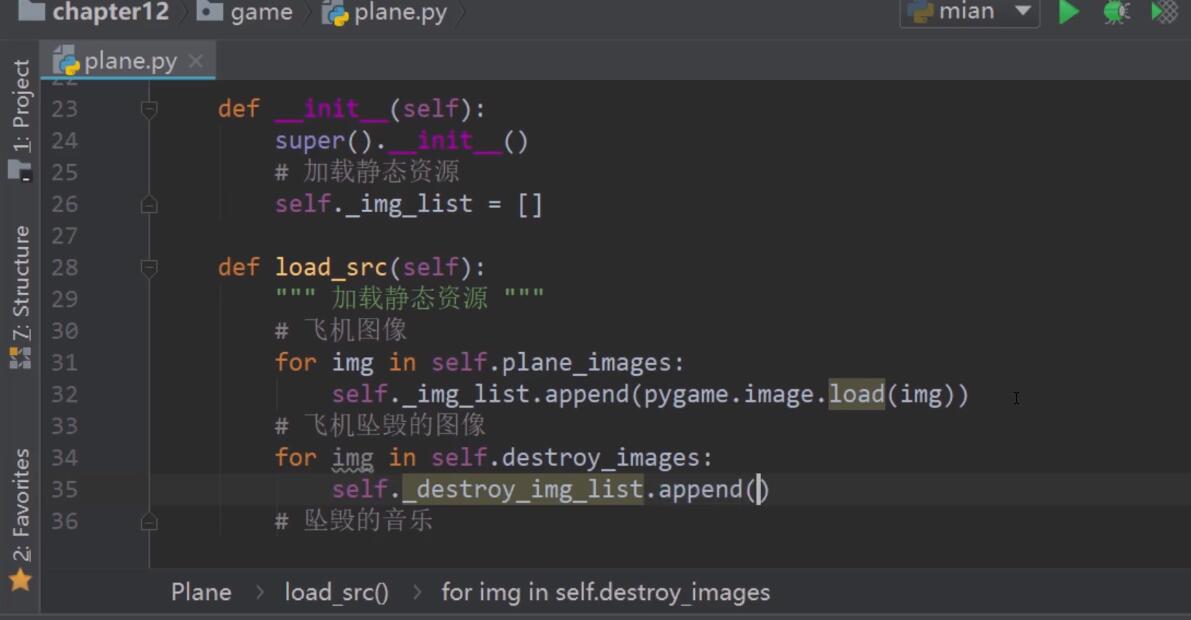Open the mian run configuration dropdown

pyautogui.click(x=969, y=12)
